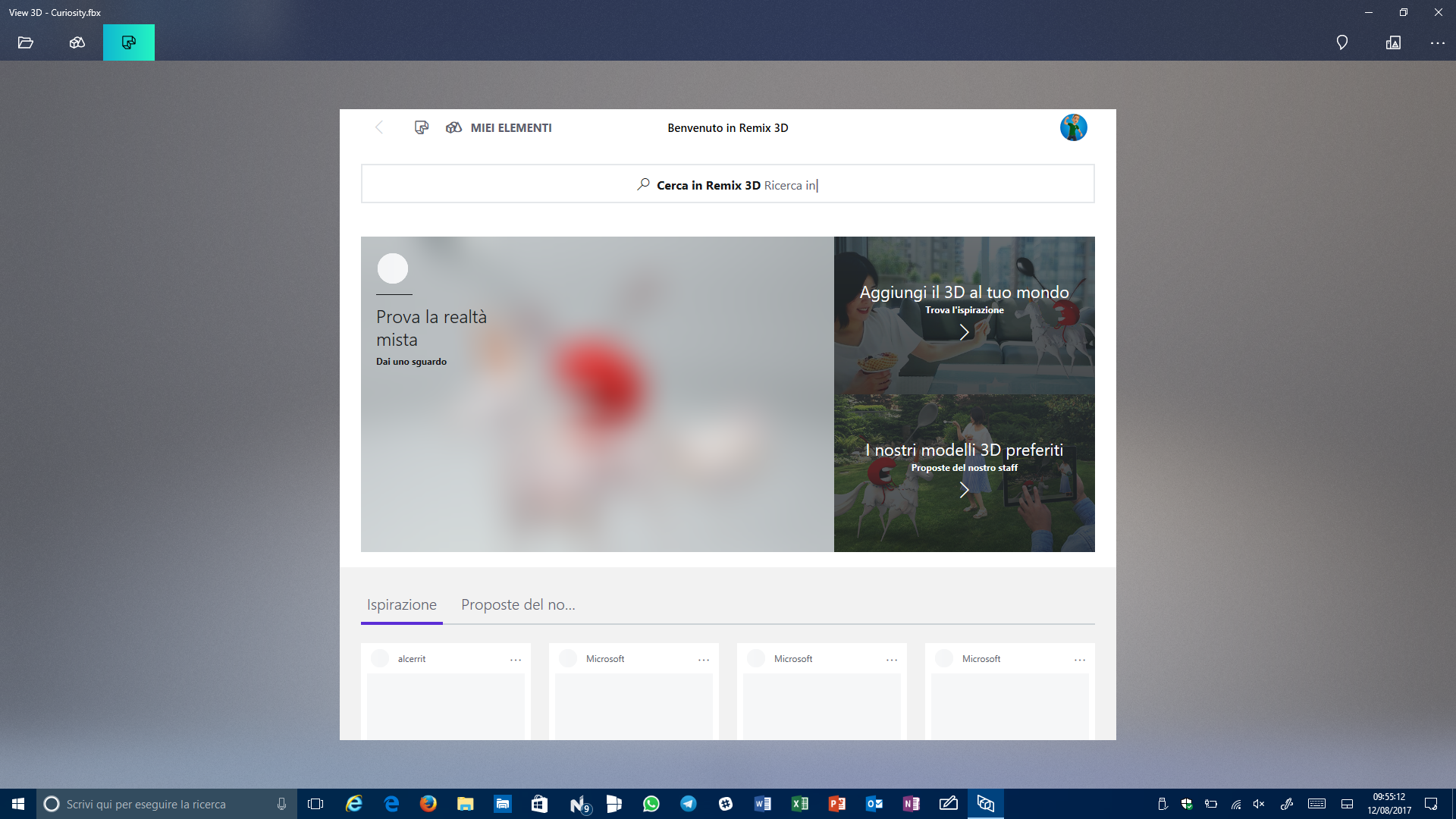Open Telegram from the taskbar

click(689, 804)
